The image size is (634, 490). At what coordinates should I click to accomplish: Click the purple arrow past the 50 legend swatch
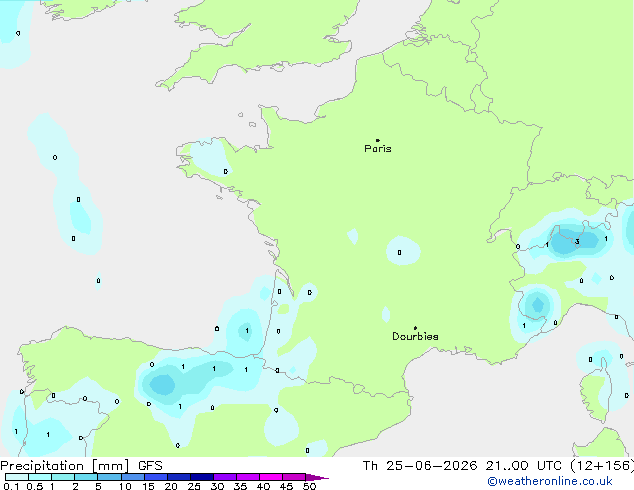317,478
